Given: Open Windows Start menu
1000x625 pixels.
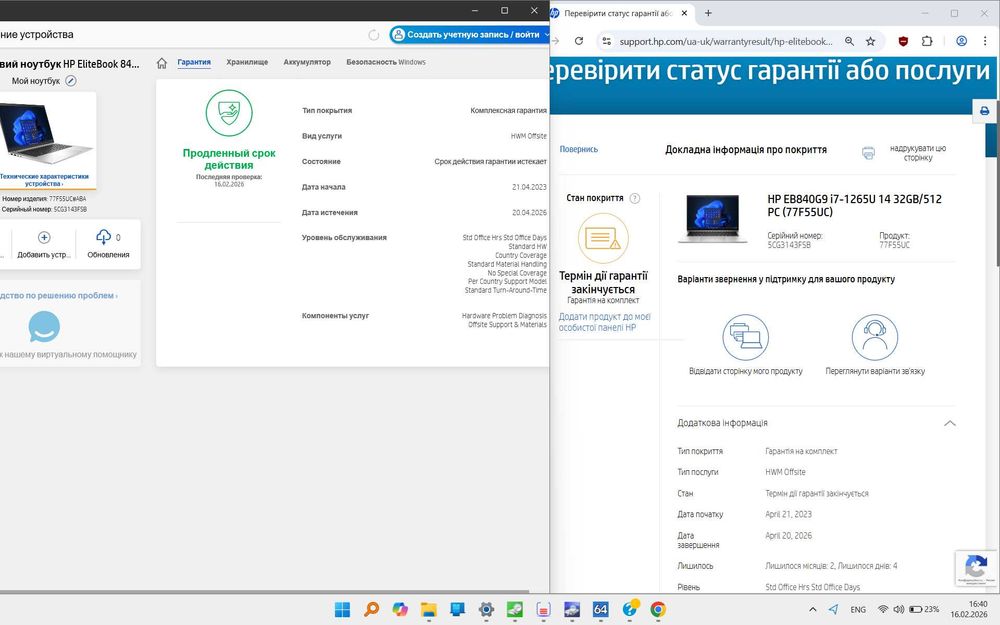Looking at the screenshot, I should pyautogui.click(x=342, y=609).
